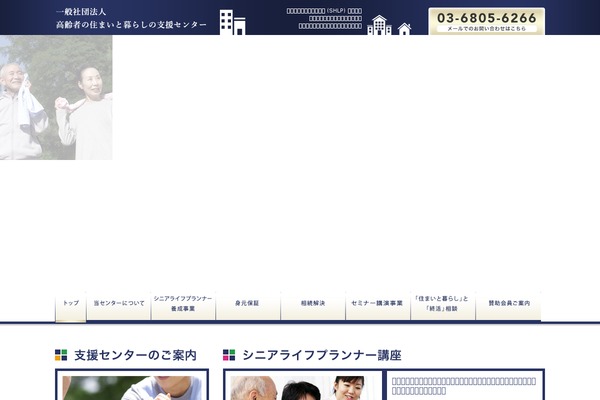Select セミナー講演事業 in navigation
Image resolution: width=600 pixels, height=400 pixels.
[x=378, y=305]
